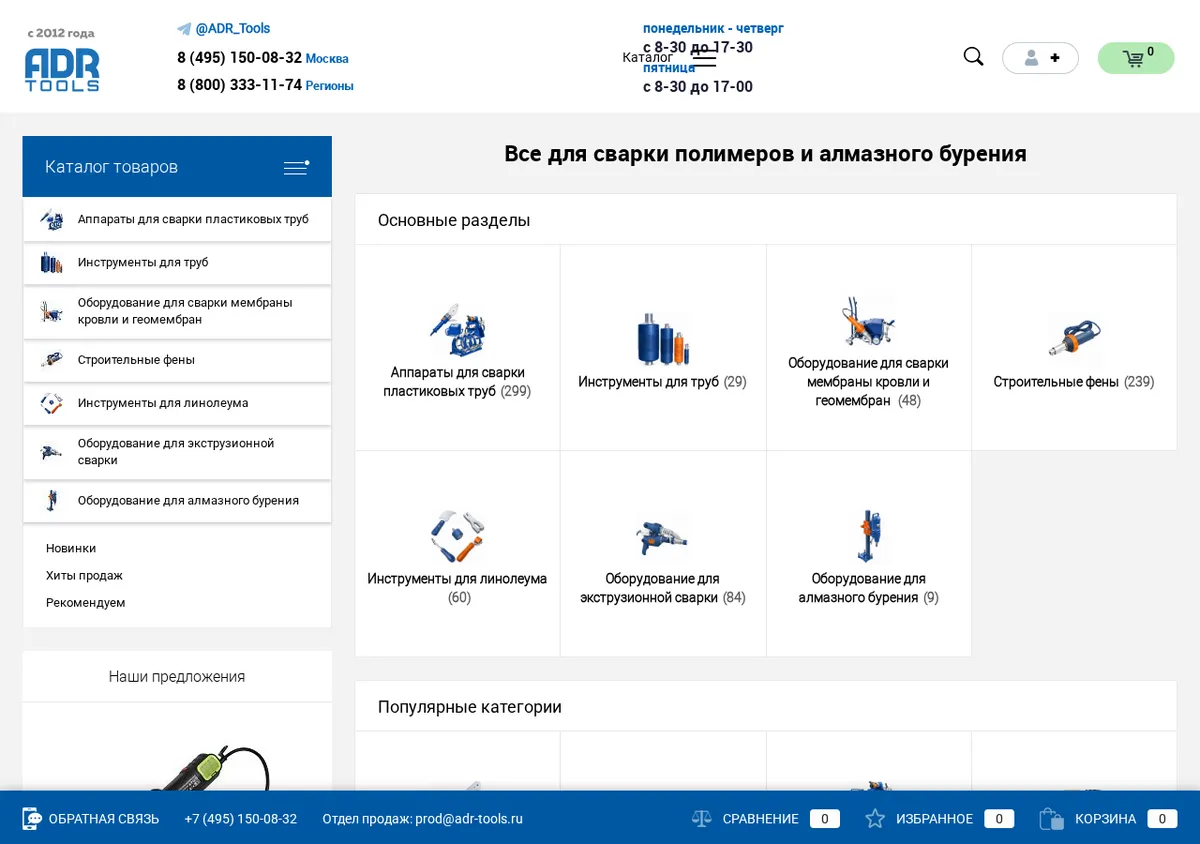
Task: Open Инструменты для труб category tile
Action: pyautogui.click(x=663, y=348)
